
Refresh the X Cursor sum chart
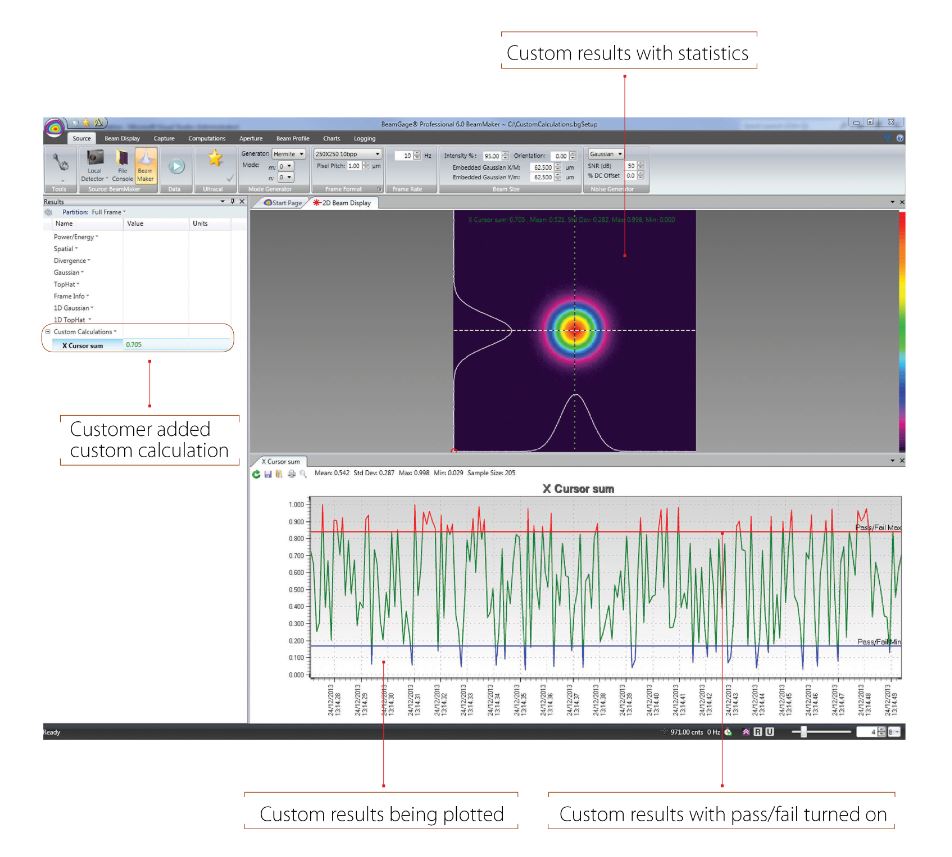[256, 472]
